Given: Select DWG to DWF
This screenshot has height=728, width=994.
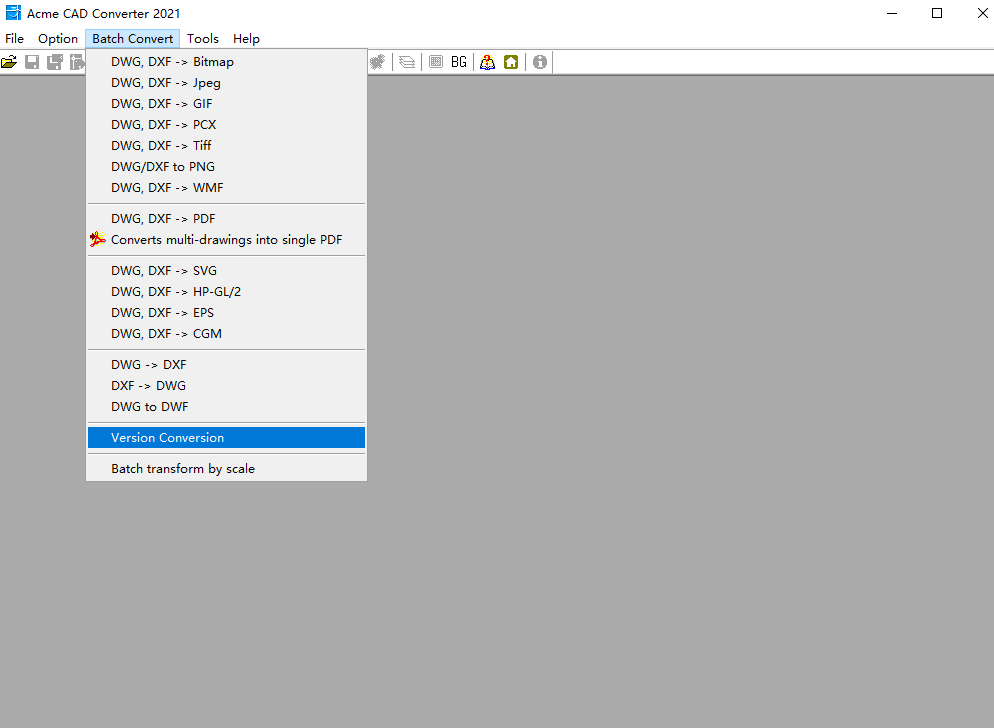Looking at the screenshot, I should coord(226,406).
